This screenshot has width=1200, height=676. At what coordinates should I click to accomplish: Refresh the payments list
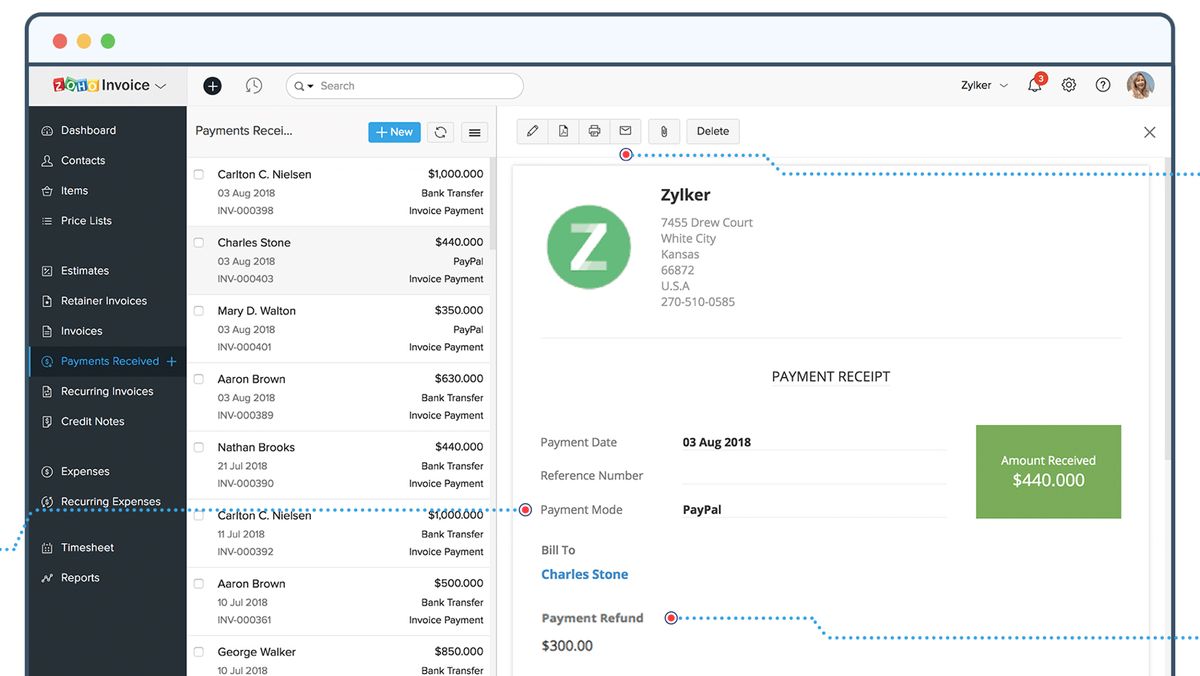click(440, 132)
